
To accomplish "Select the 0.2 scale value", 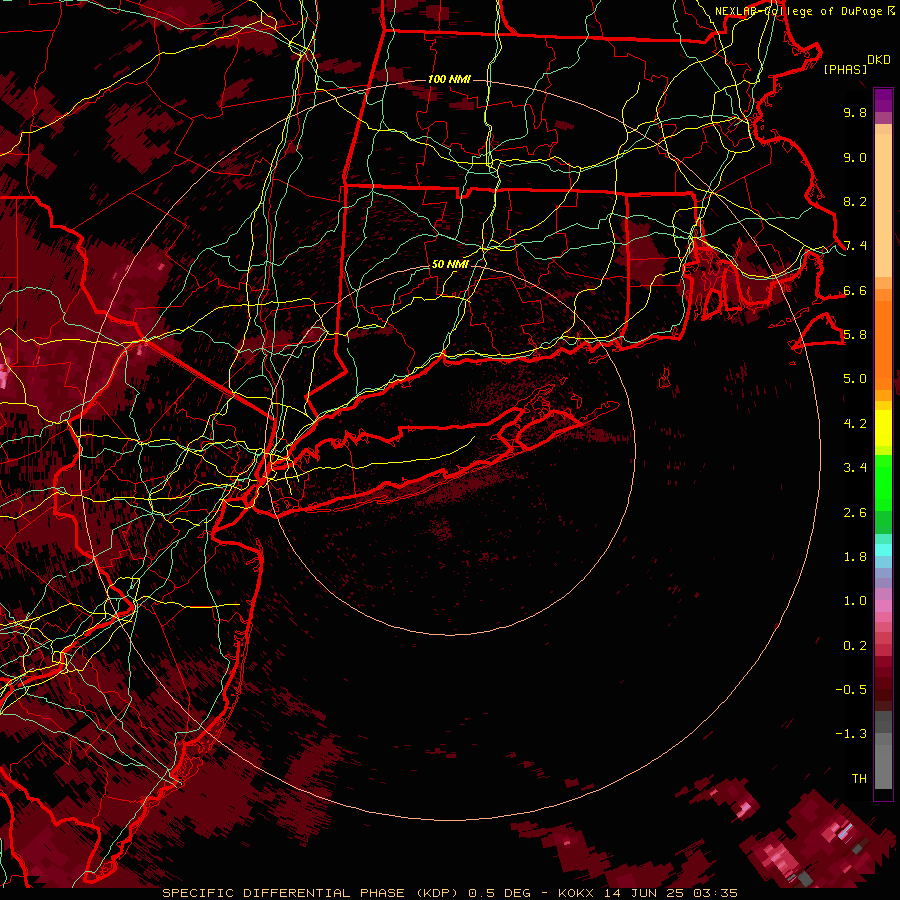I will tap(855, 646).
